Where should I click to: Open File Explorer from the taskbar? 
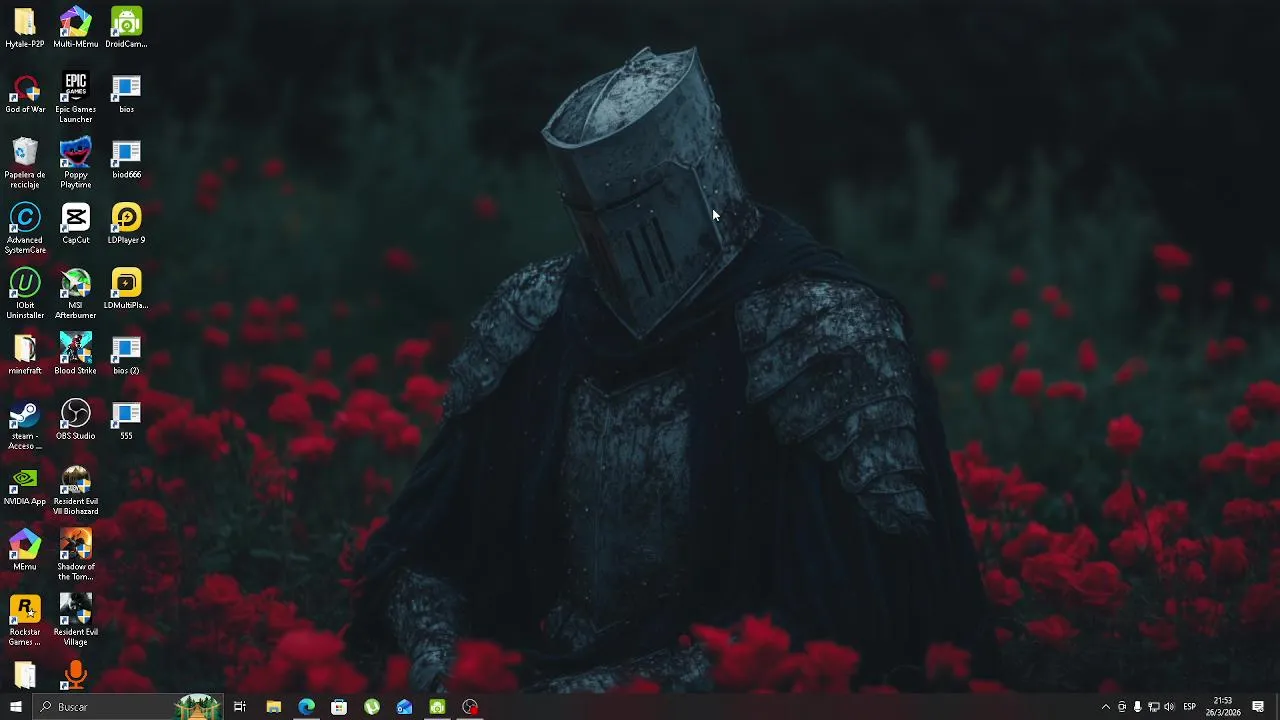273,707
